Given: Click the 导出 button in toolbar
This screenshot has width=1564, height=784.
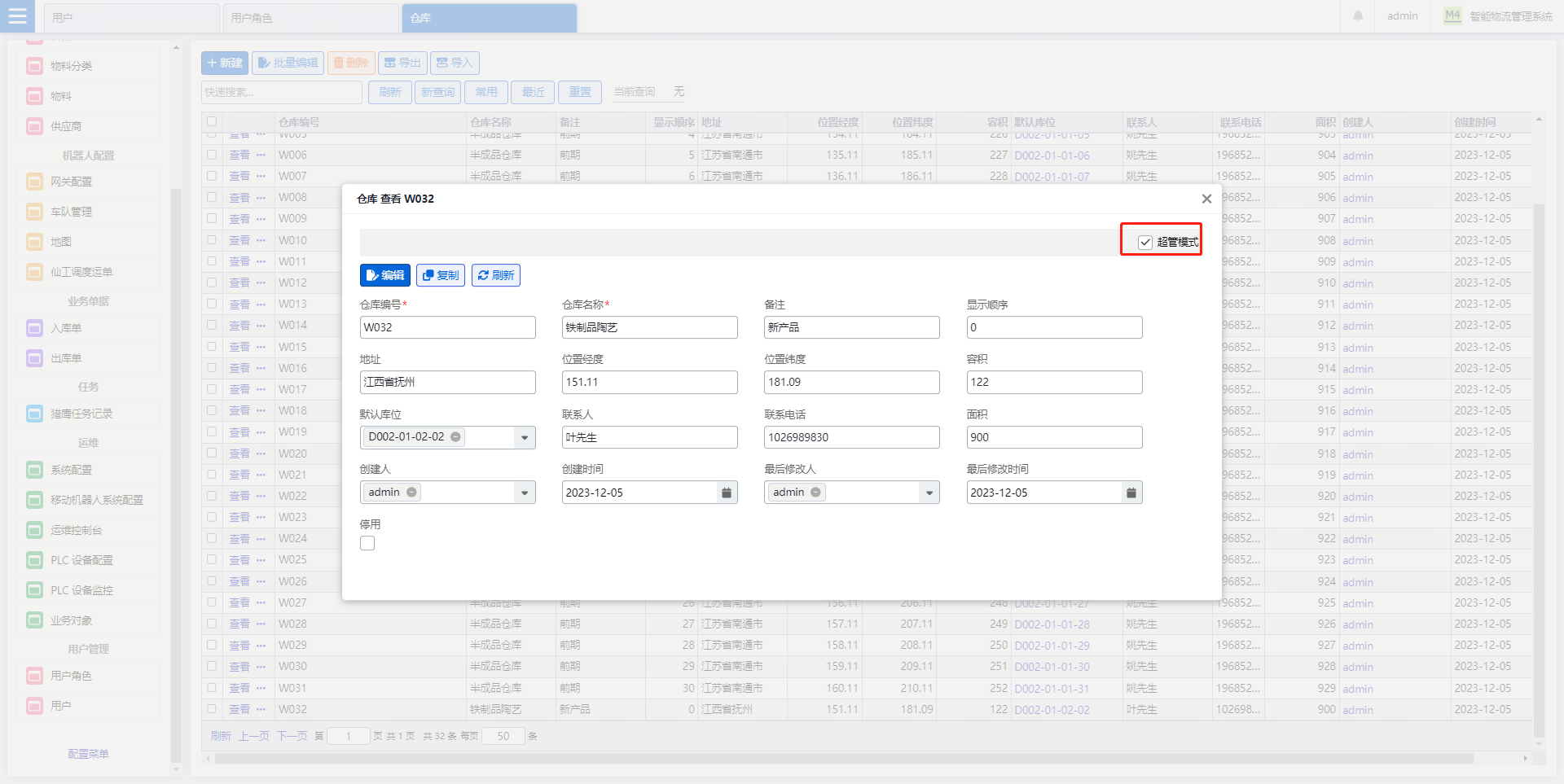Looking at the screenshot, I should [402, 63].
